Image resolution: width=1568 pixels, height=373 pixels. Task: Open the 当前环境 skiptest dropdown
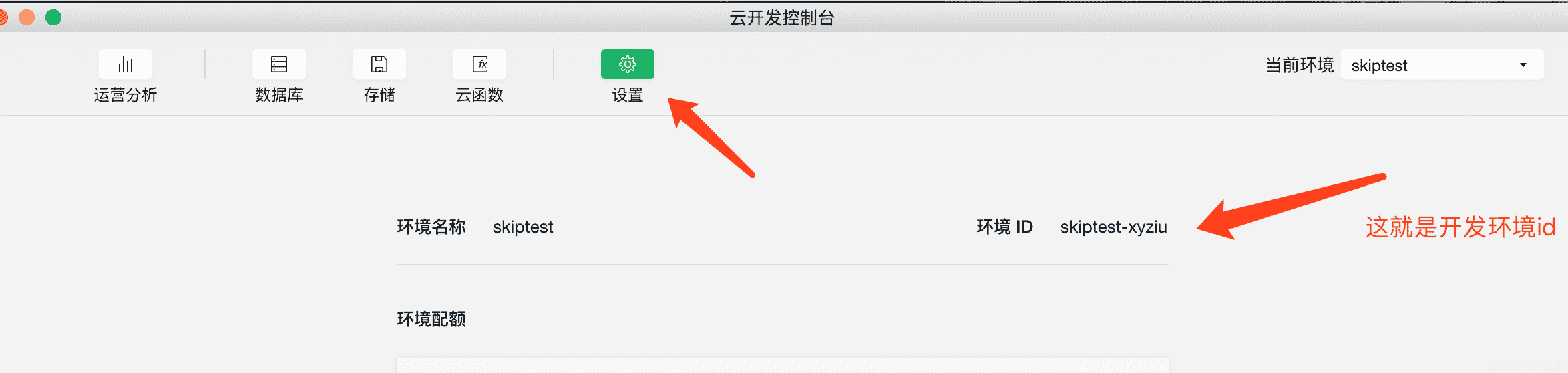[x=1442, y=65]
